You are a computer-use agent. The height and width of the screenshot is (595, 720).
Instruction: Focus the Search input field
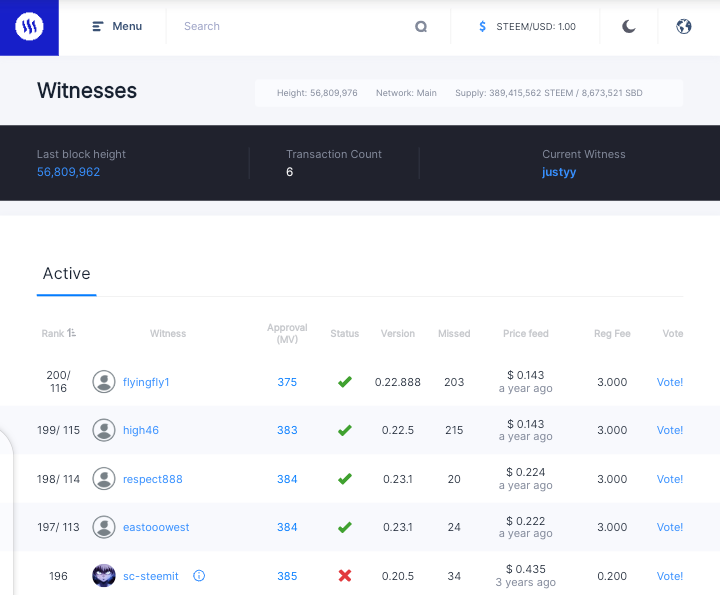click(x=294, y=27)
